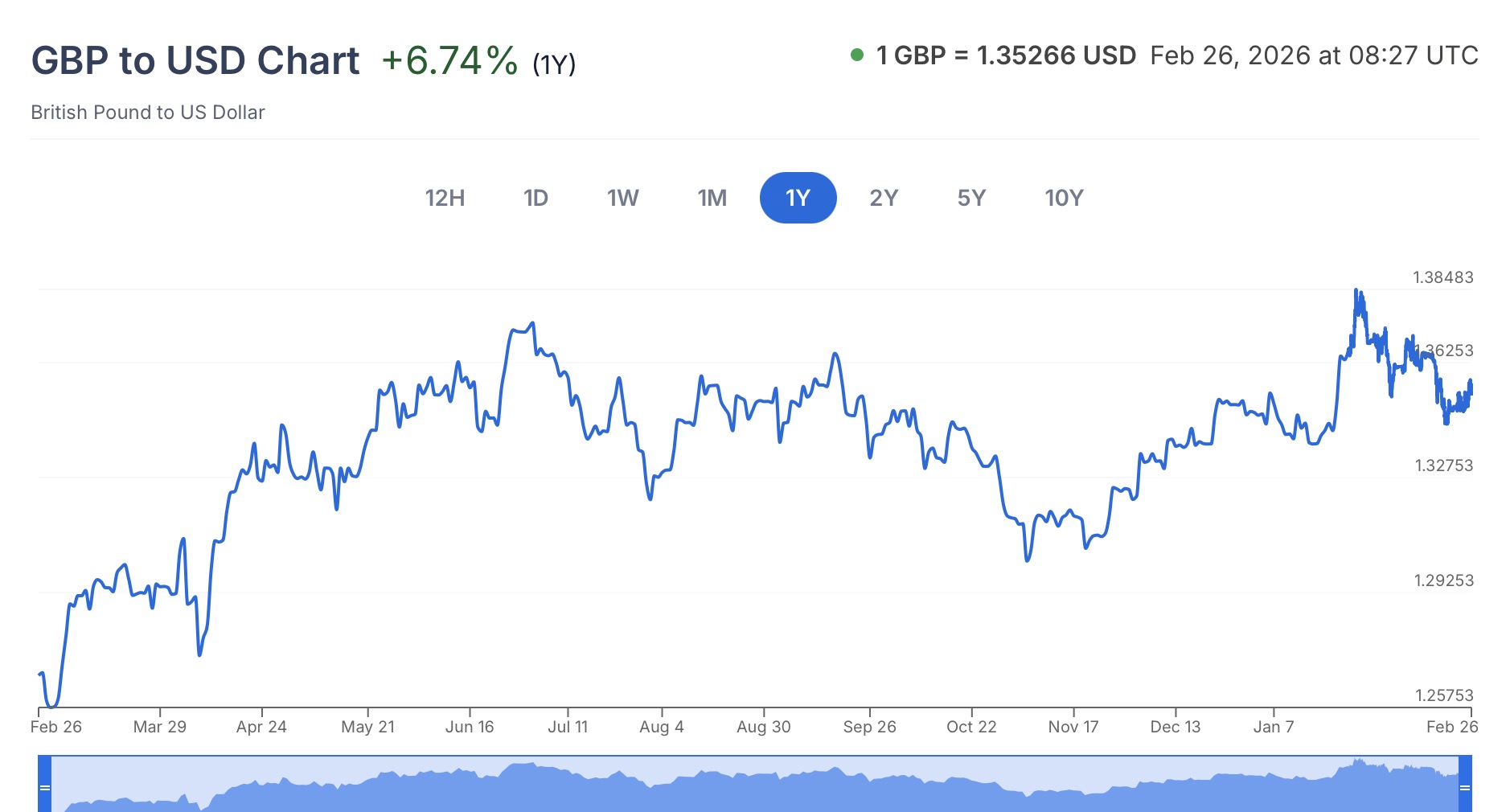This screenshot has width=1510, height=812.
Task: Switch chart to 1D range
Action: [x=535, y=198]
